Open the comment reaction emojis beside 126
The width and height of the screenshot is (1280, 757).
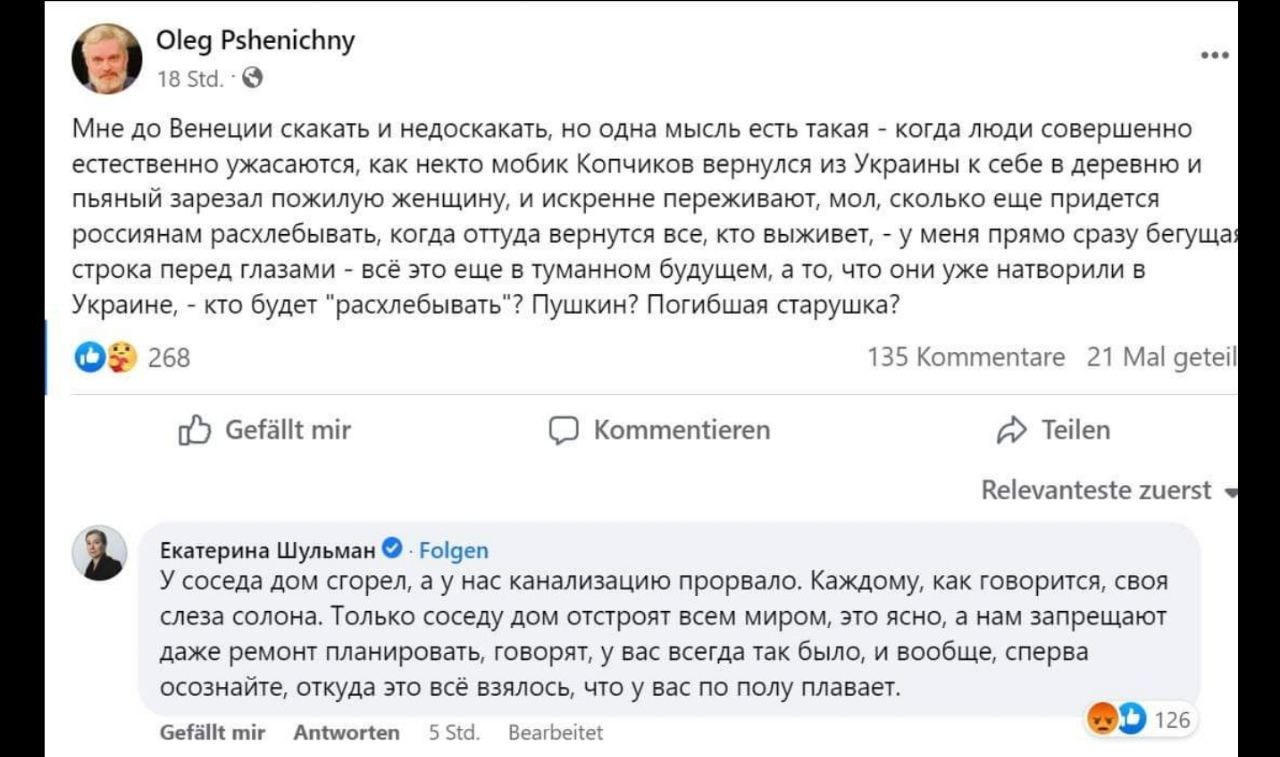tap(1116, 718)
